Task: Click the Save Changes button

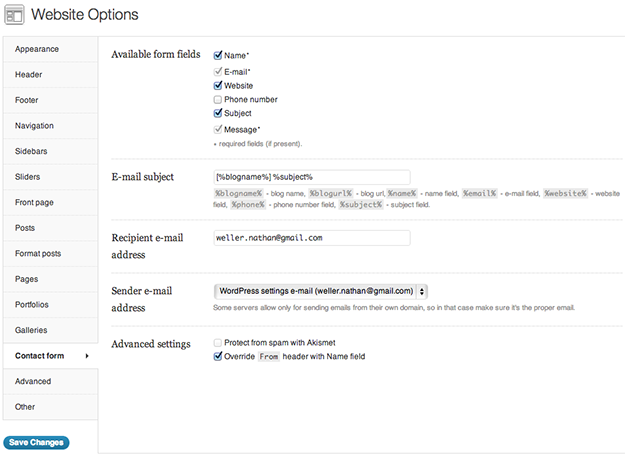Action: 36,442
